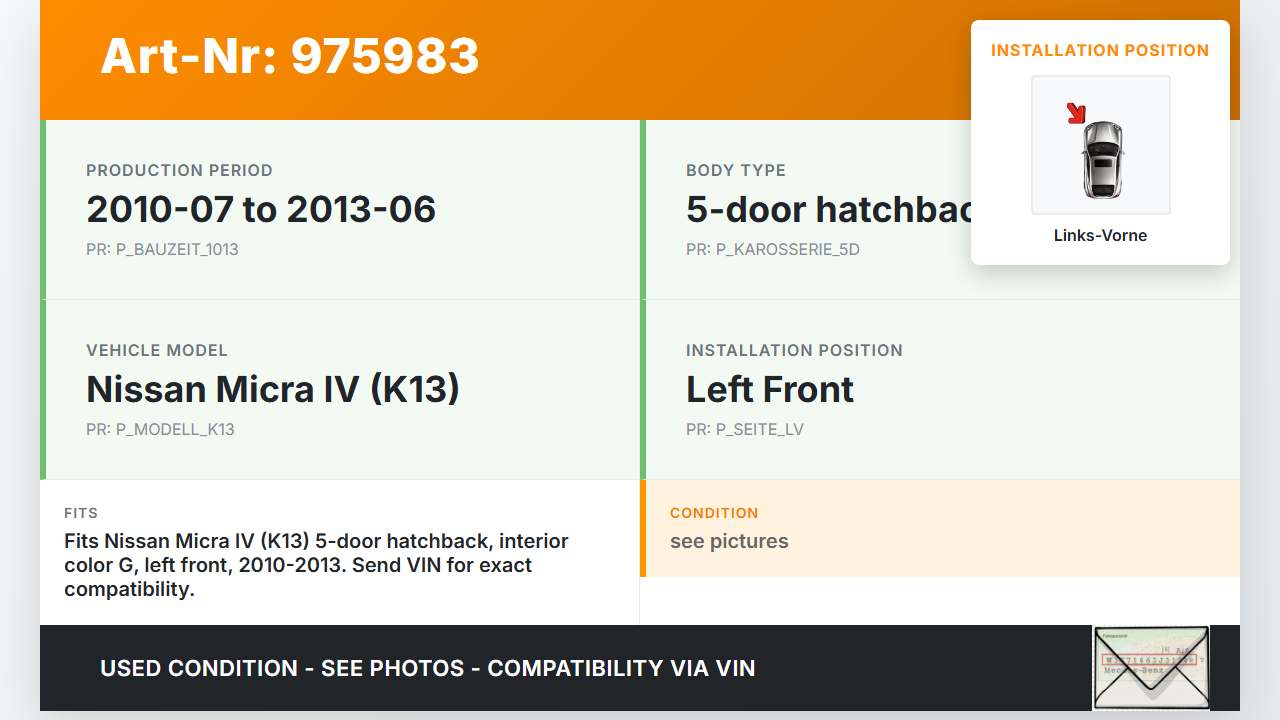Click the PR: P_BAUZEIT_1013 code
This screenshot has height=720, width=1280.
[x=162, y=249]
